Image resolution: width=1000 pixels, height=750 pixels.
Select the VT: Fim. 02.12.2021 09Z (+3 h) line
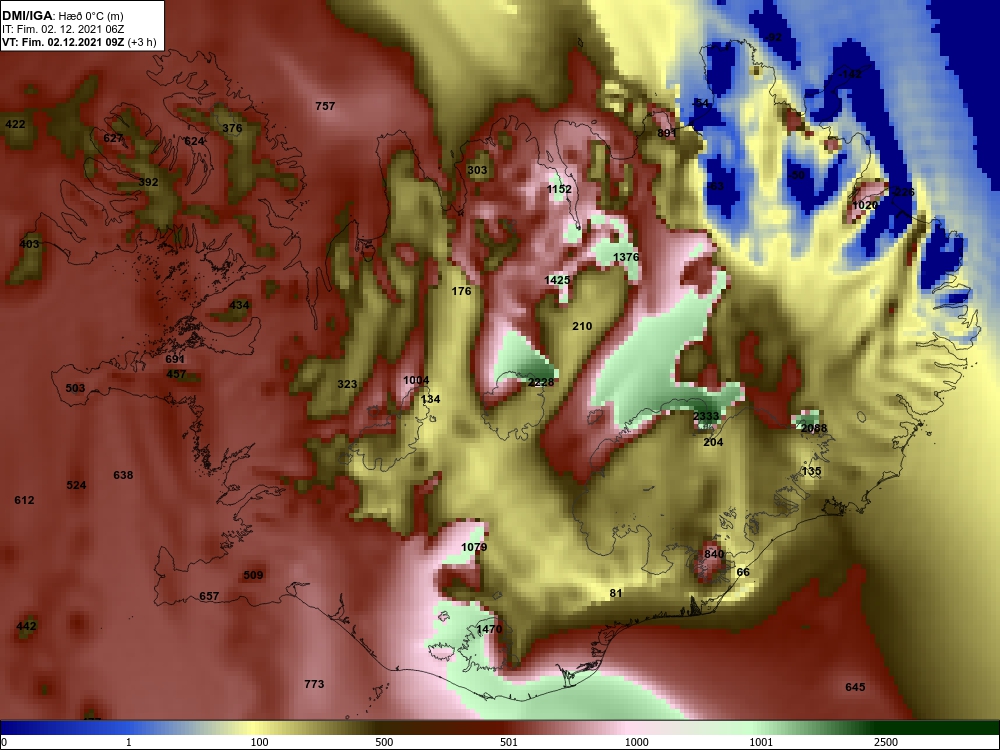point(79,43)
